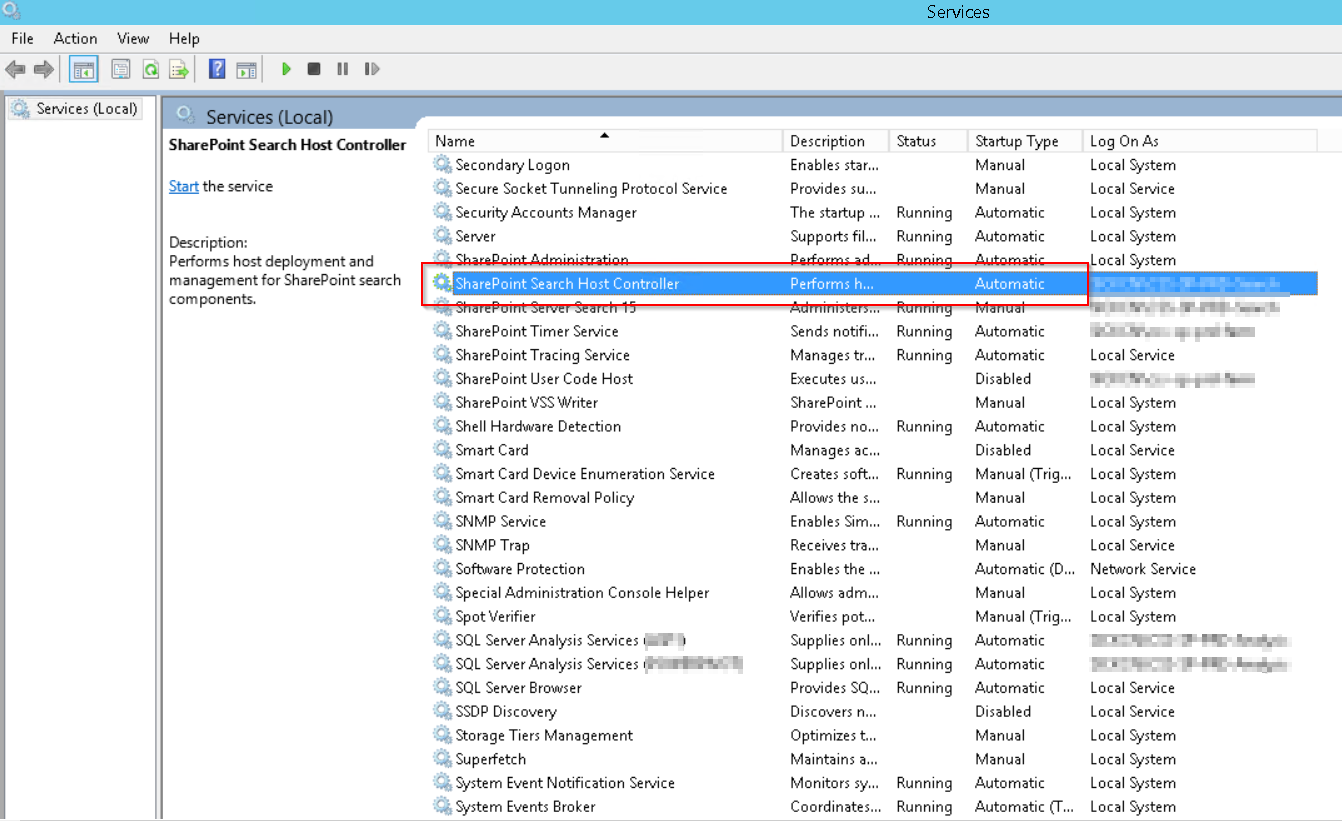Open Help using the blue question mark icon
Image resolution: width=1342 pixels, height=821 pixels.
point(217,68)
